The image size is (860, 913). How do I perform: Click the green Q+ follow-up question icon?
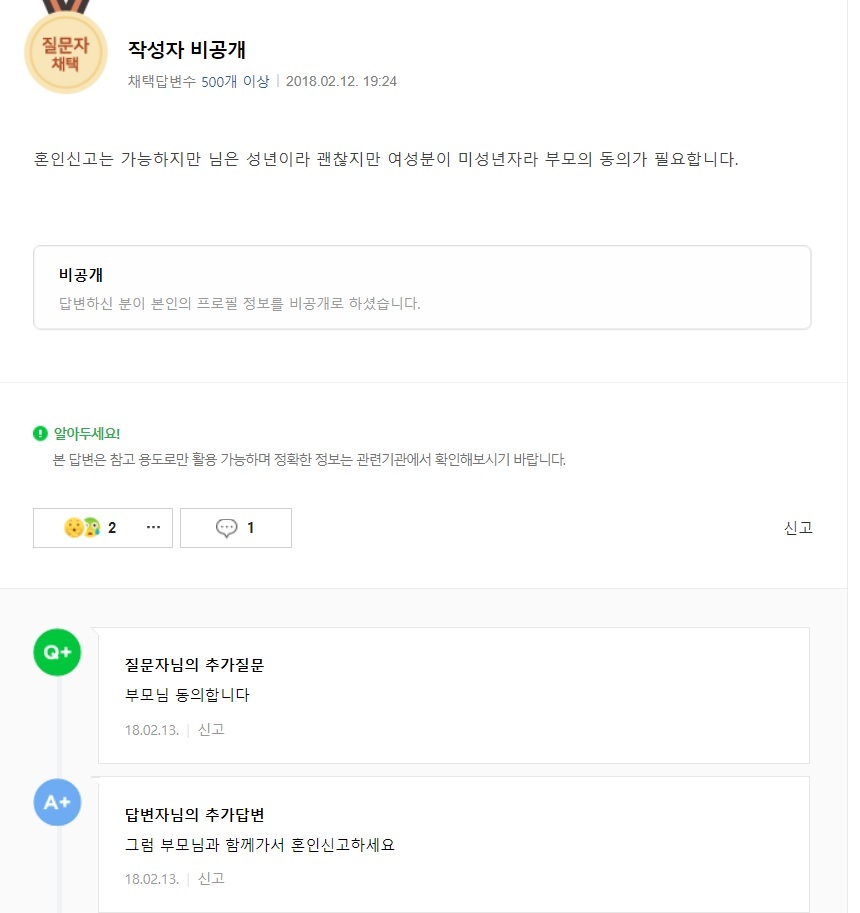click(x=57, y=652)
